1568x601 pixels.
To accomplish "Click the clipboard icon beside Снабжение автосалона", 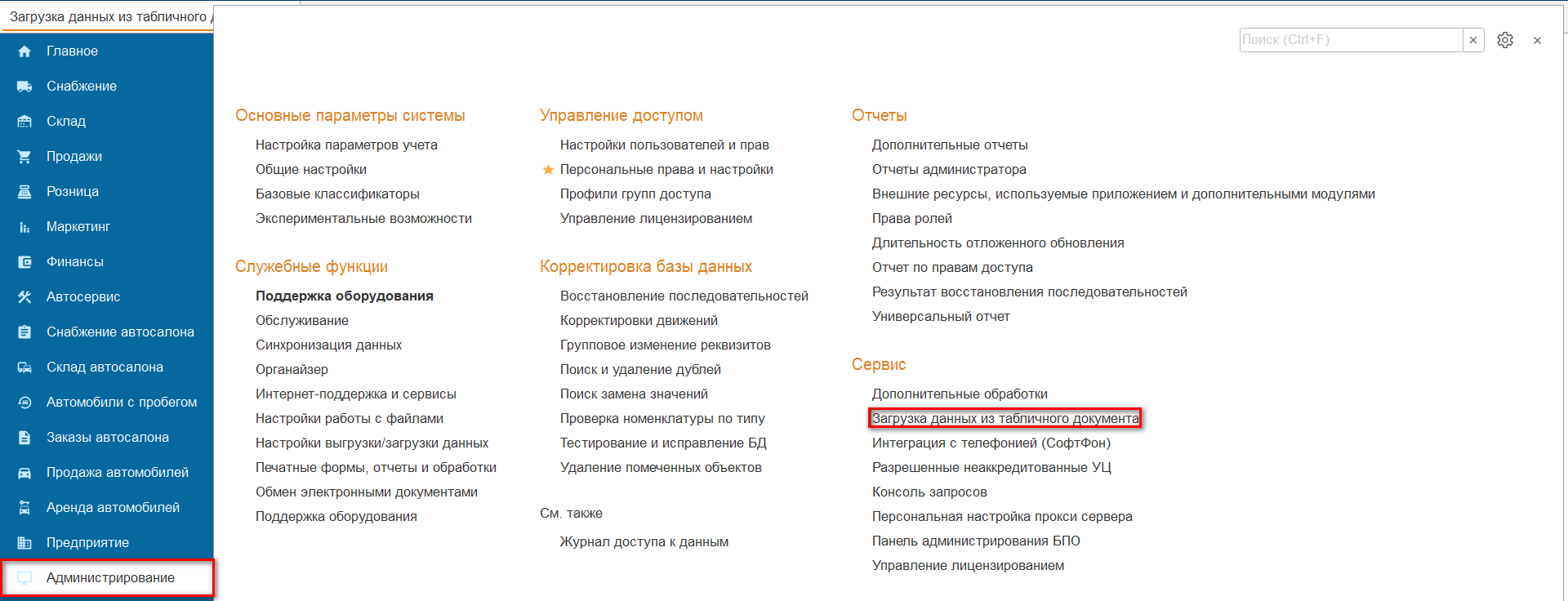I will click(24, 332).
